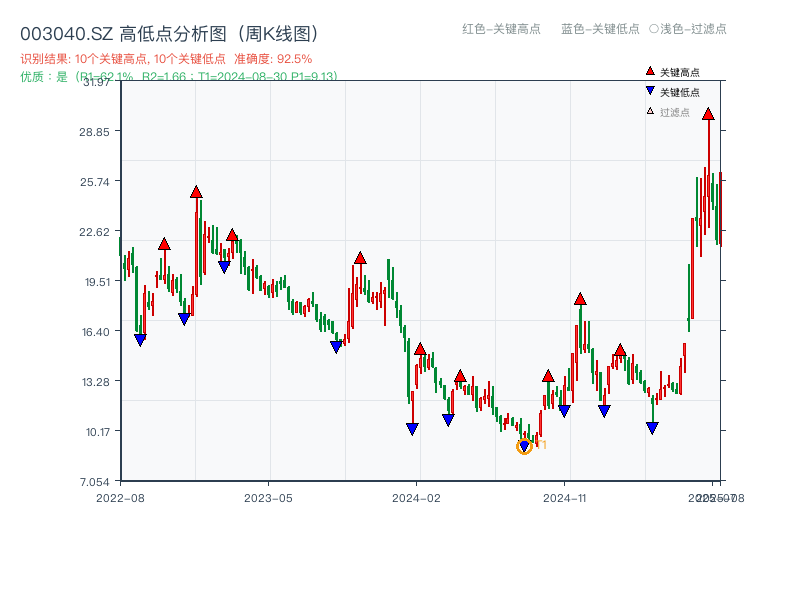Select the tallest red key-high marker near 2025
Screen dimensions: 800x600
(x=709, y=114)
